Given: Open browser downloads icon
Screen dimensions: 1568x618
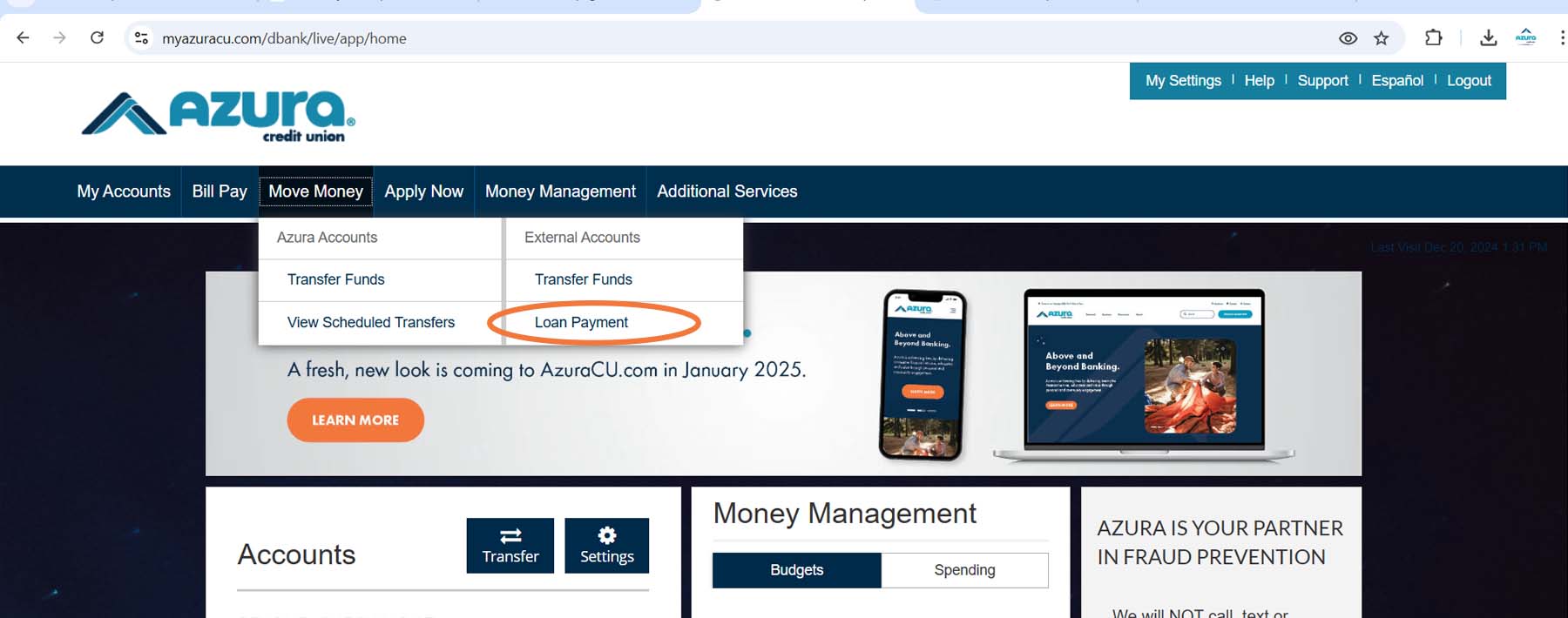Looking at the screenshot, I should point(1489,37).
